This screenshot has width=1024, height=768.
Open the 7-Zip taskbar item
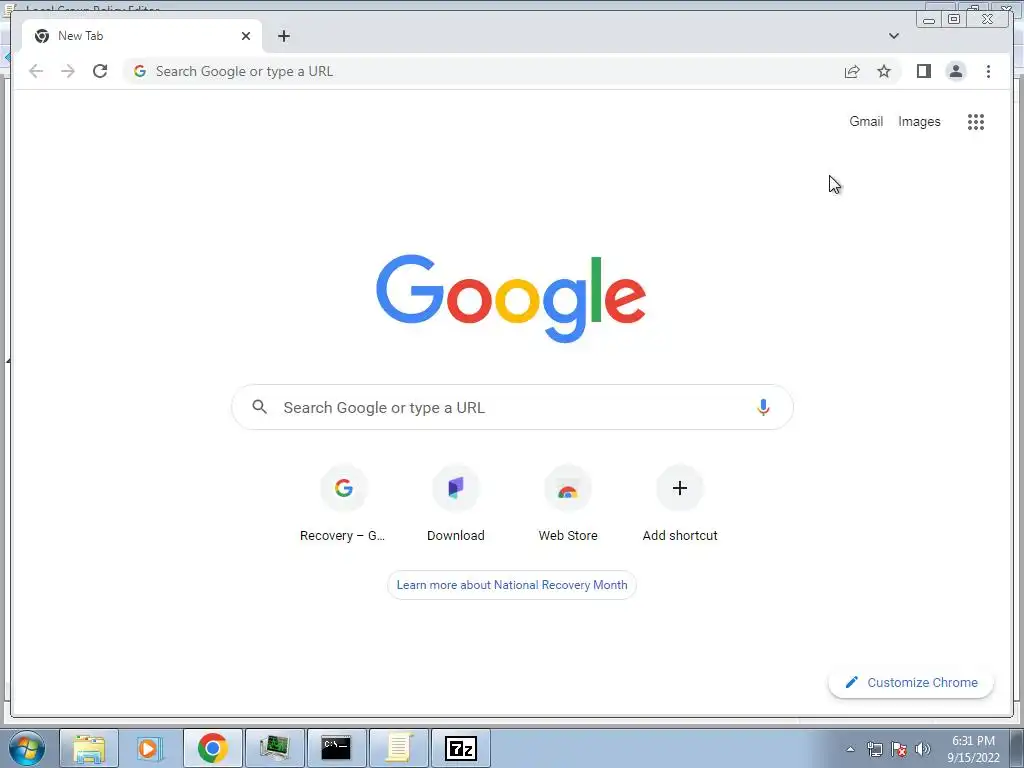[460, 748]
